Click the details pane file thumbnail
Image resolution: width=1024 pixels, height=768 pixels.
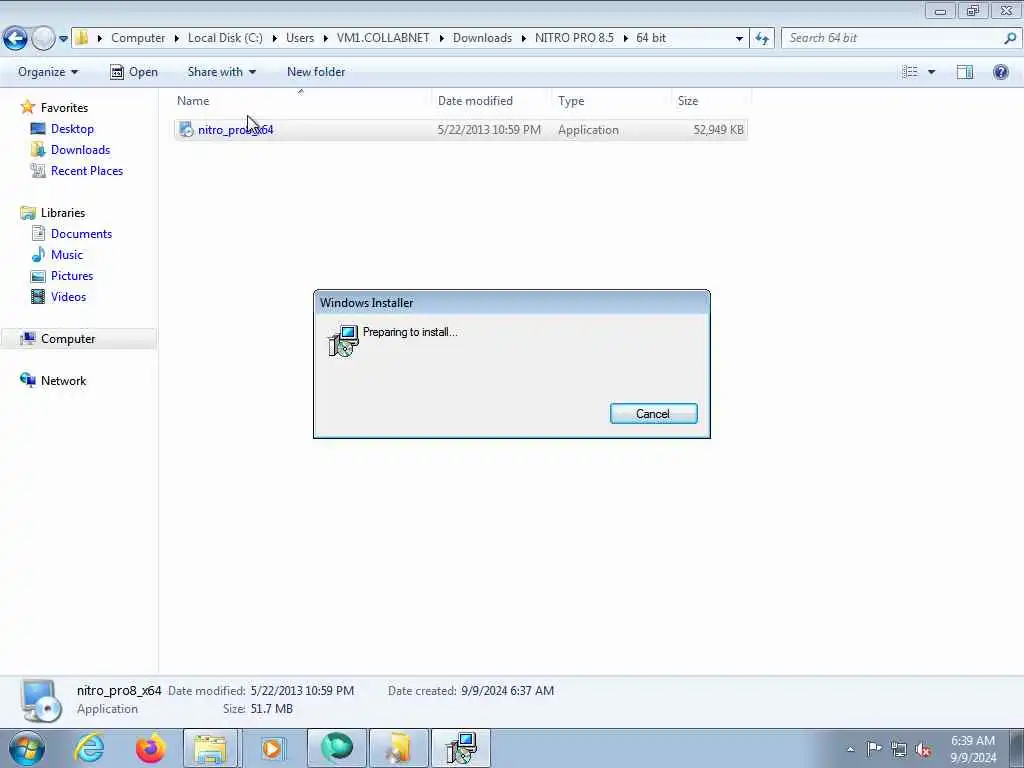pos(39,701)
